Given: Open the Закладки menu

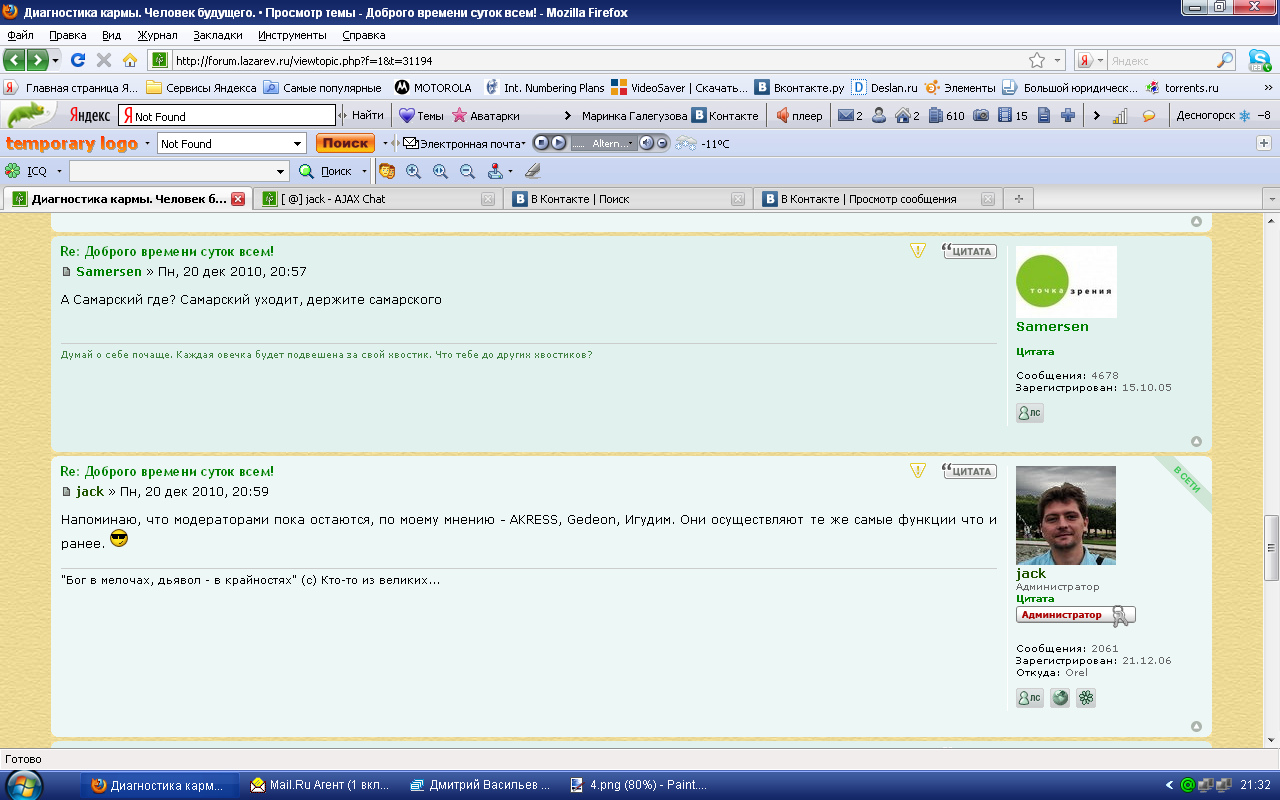Looking at the screenshot, I should tap(217, 35).
